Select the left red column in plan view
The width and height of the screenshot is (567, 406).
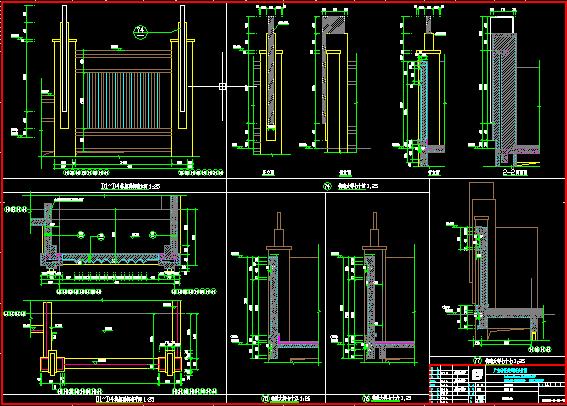52,364
